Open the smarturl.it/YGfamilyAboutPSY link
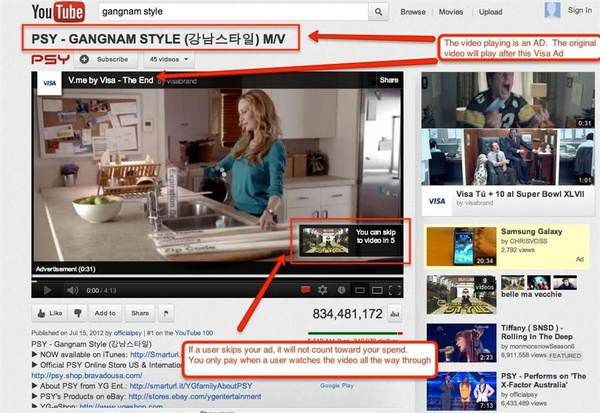Screen dimensions: 600x413 191,386
